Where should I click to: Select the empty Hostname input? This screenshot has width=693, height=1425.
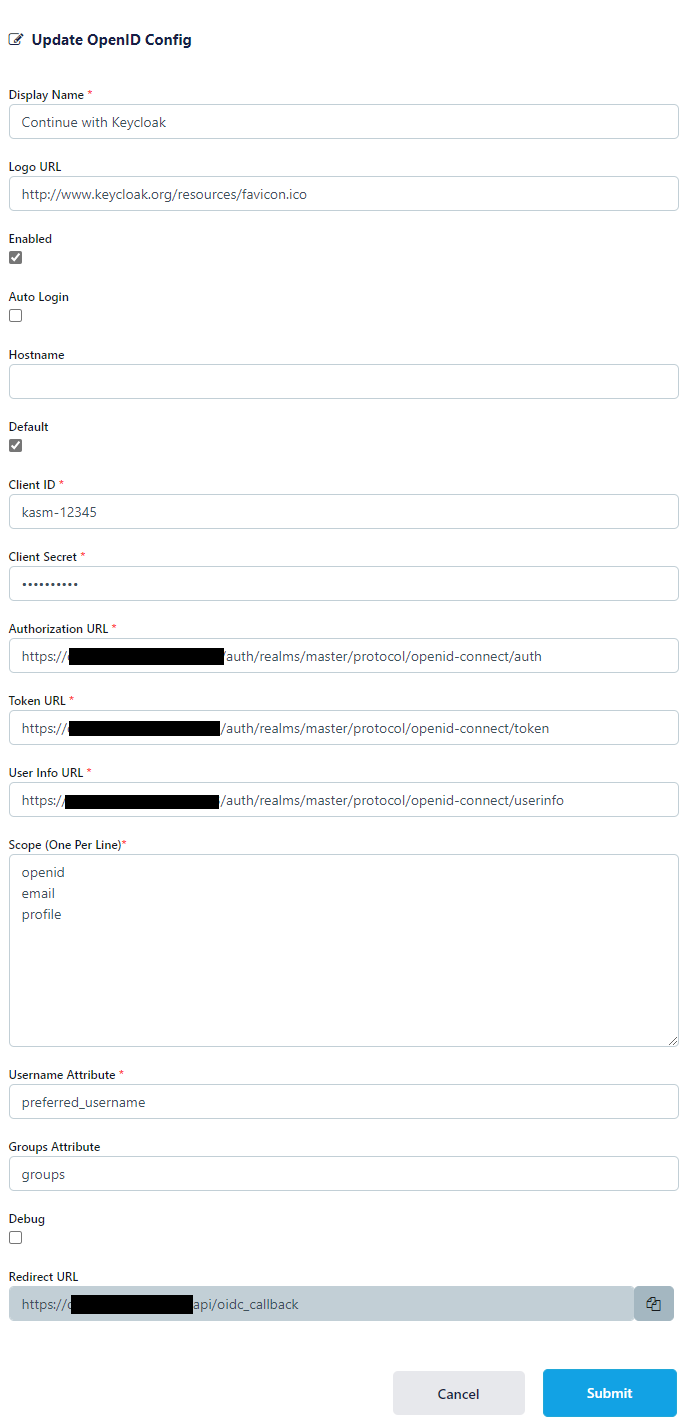pyautogui.click(x=344, y=382)
